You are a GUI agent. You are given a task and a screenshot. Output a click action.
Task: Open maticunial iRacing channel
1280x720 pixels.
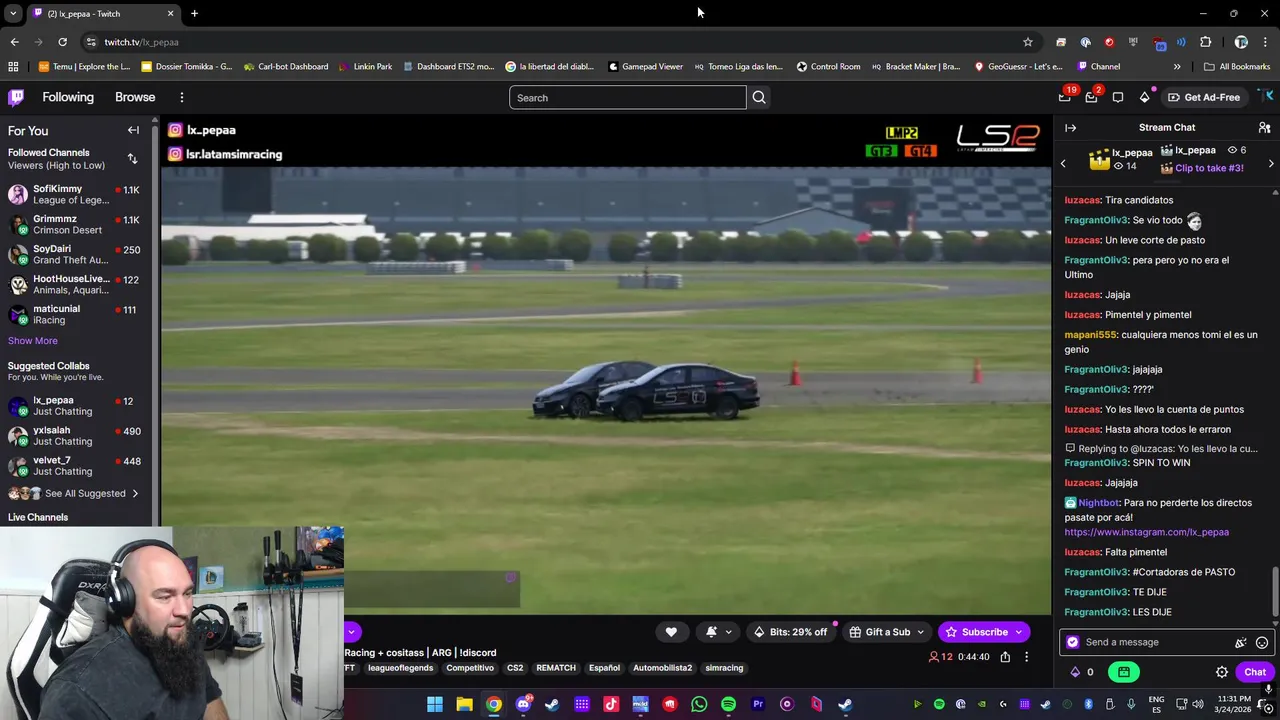point(75,315)
